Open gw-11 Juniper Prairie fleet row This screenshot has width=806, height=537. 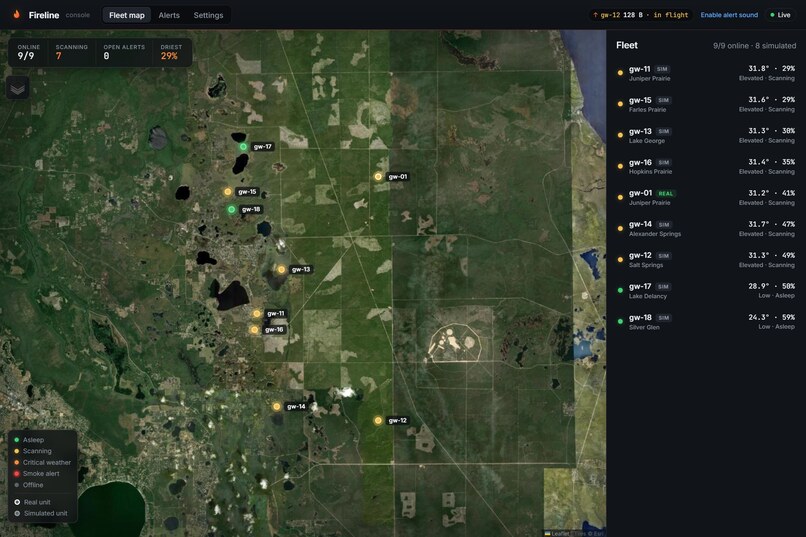point(706,73)
